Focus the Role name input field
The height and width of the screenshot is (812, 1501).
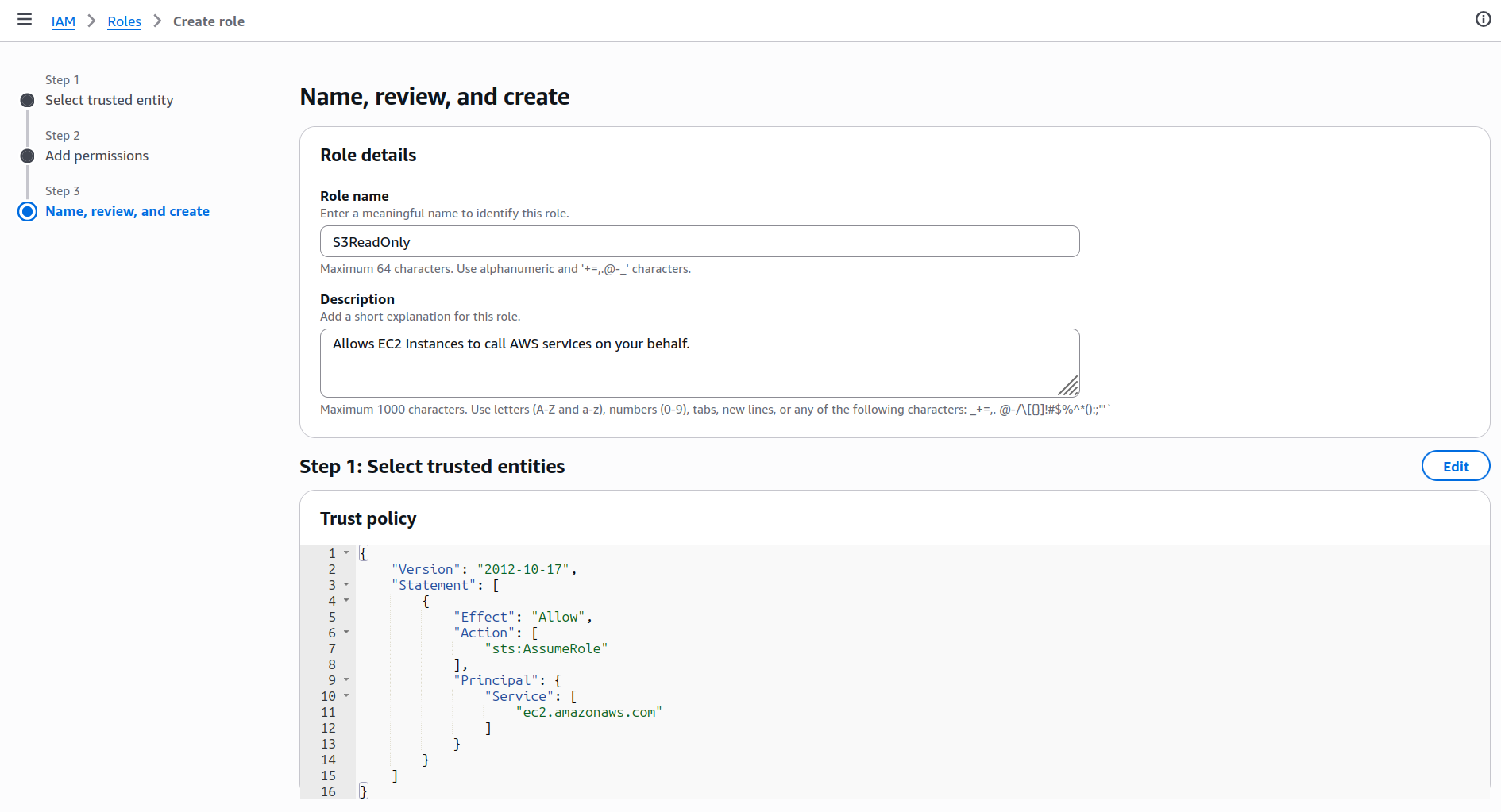[x=699, y=242]
